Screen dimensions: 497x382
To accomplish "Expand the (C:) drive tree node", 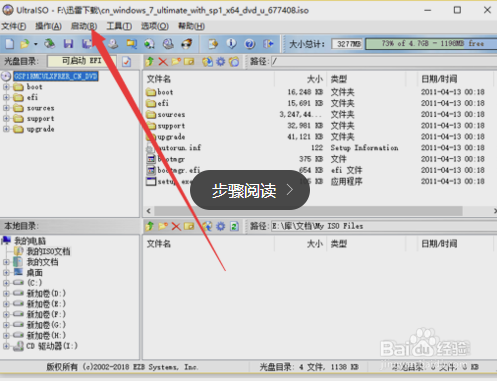I will 6,283.
